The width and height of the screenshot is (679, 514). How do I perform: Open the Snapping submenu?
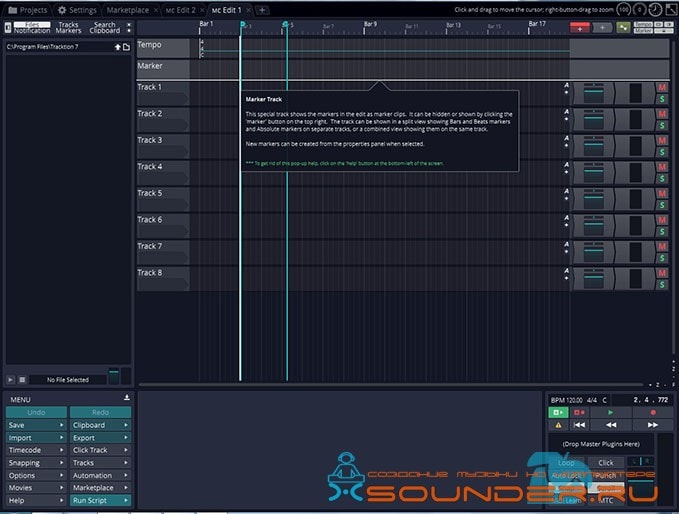pyautogui.click(x=36, y=463)
